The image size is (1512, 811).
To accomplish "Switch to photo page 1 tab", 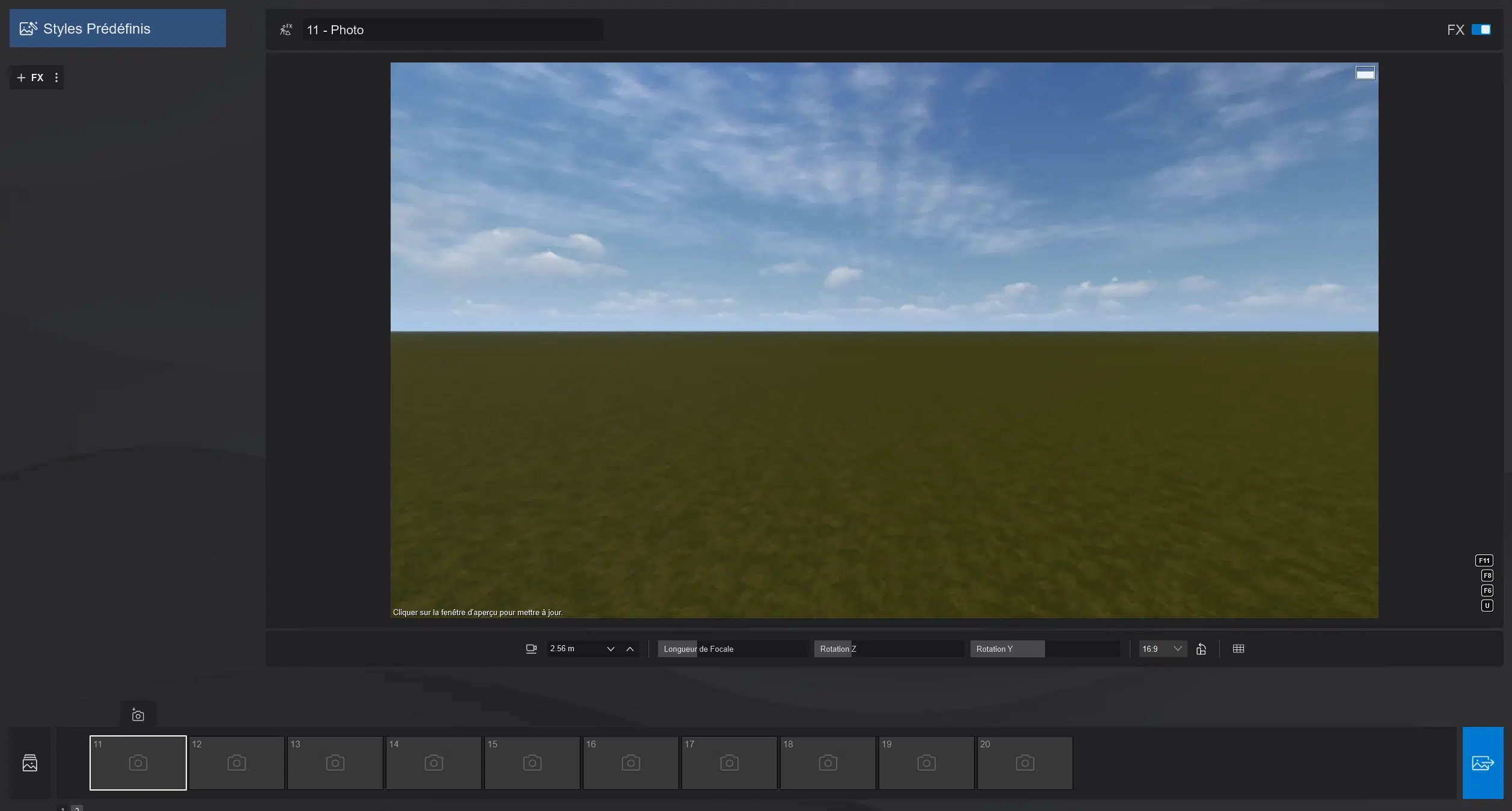I will [63, 808].
